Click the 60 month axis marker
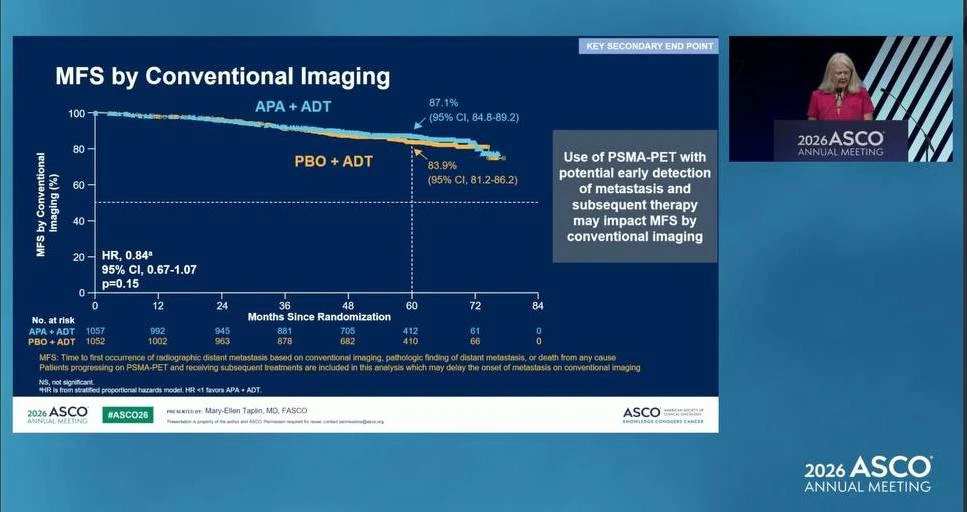This screenshot has height=512, width=967. tap(411, 305)
